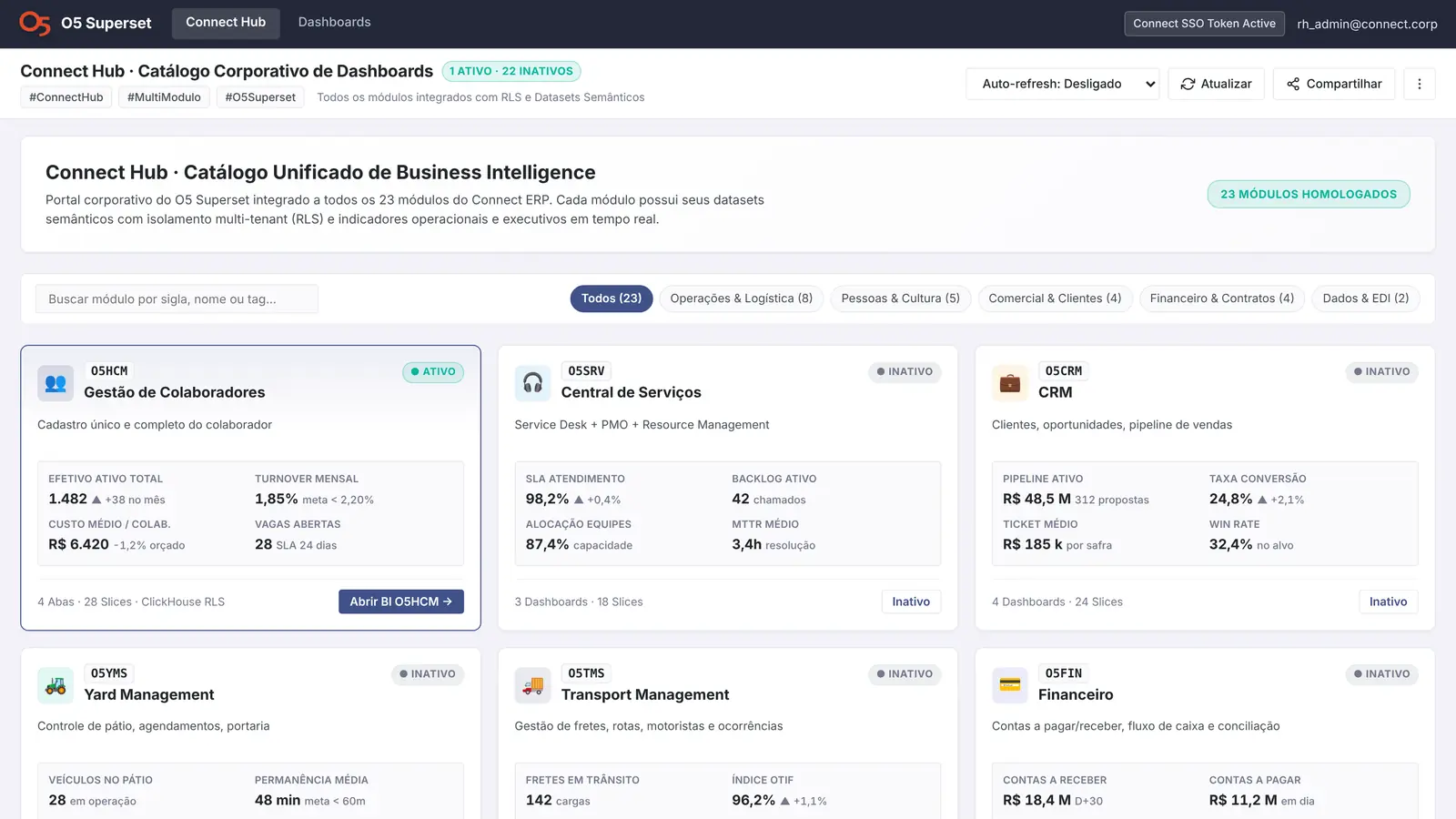Click the Compartilhar button
Image resolution: width=1456 pixels, height=819 pixels.
(x=1334, y=84)
